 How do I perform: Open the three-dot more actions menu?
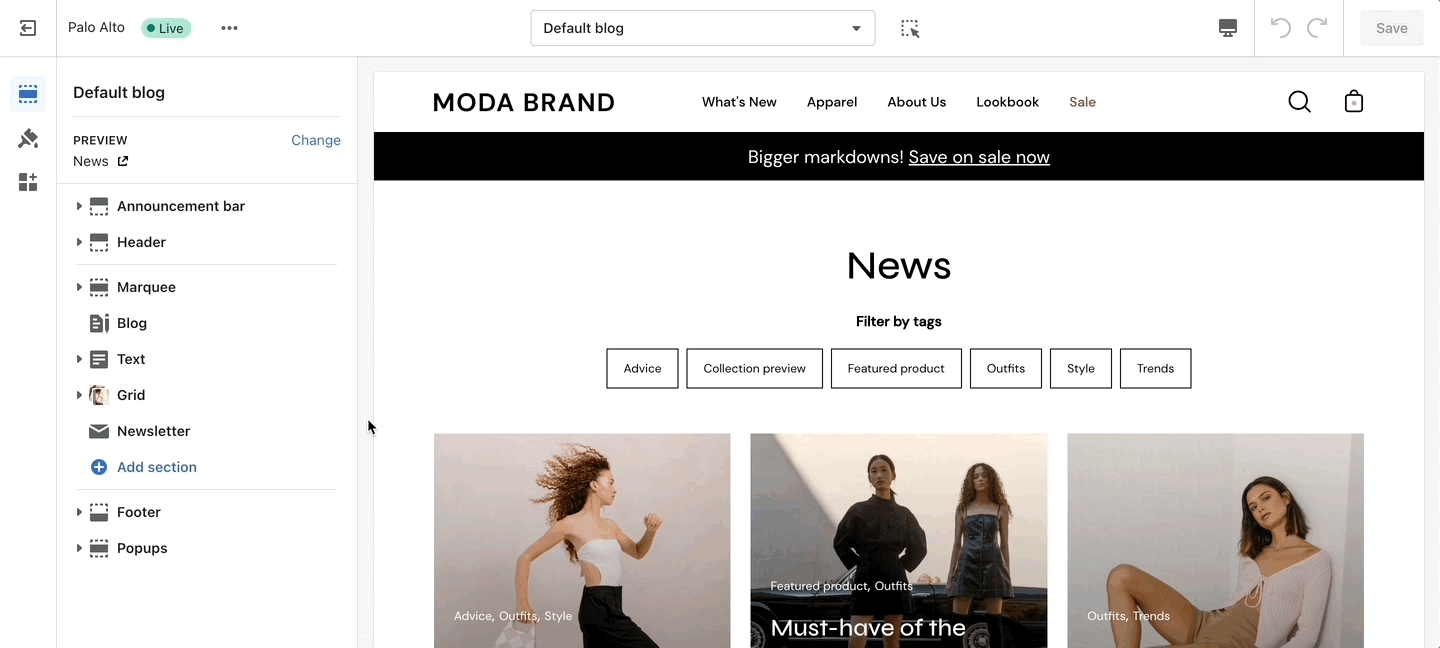[230, 28]
